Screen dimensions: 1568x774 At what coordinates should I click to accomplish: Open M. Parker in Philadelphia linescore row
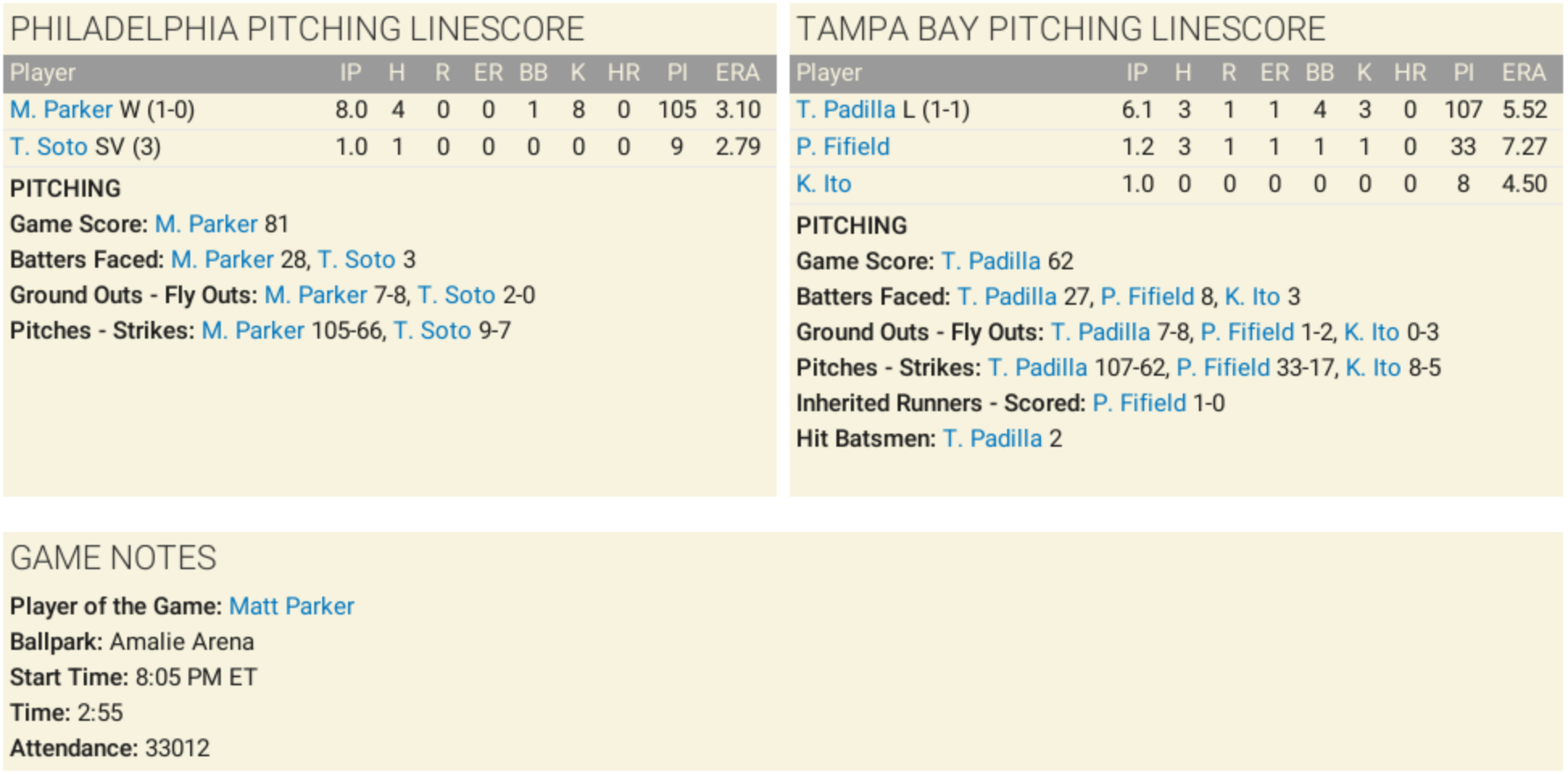click(61, 110)
